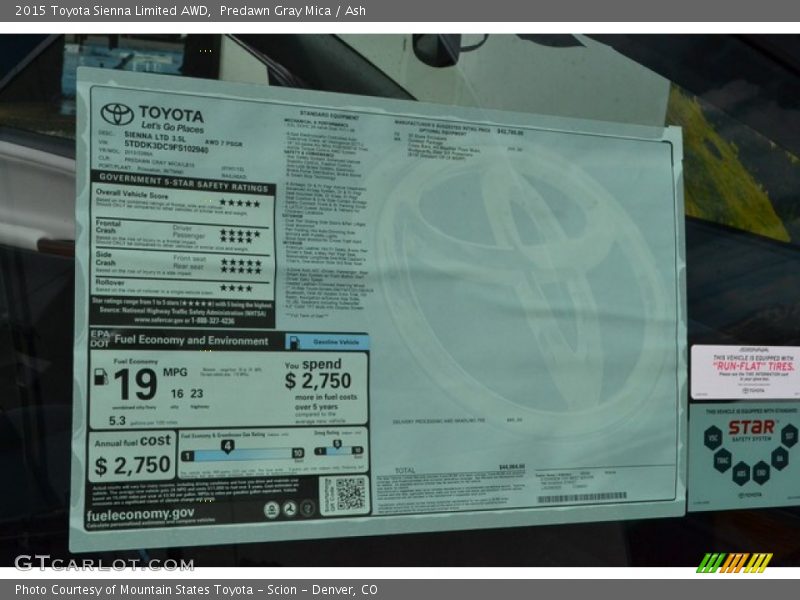Screen dimensions: 800x600
Task: Click the title '2015 Toyota Sienna Limited AWD'
Action: tap(112, 10)
